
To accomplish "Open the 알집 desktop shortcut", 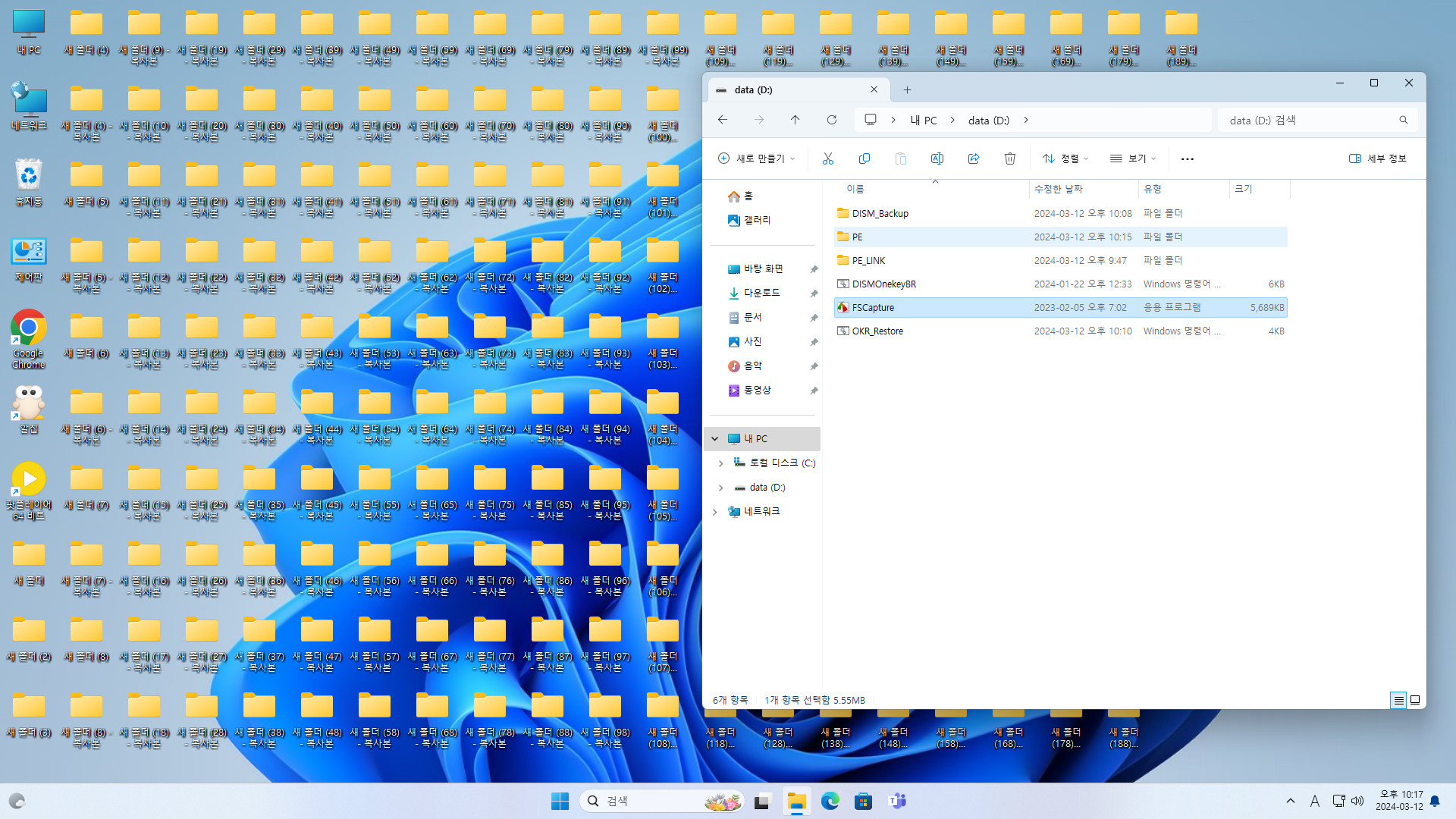I will [x=29, y=409].
